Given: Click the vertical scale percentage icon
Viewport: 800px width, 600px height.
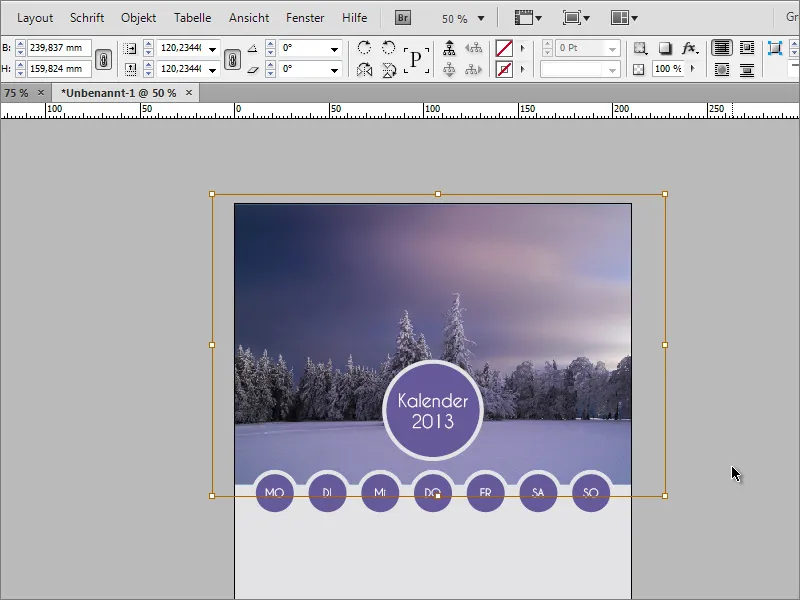Looking at the screenshot, I should (130, 69).
